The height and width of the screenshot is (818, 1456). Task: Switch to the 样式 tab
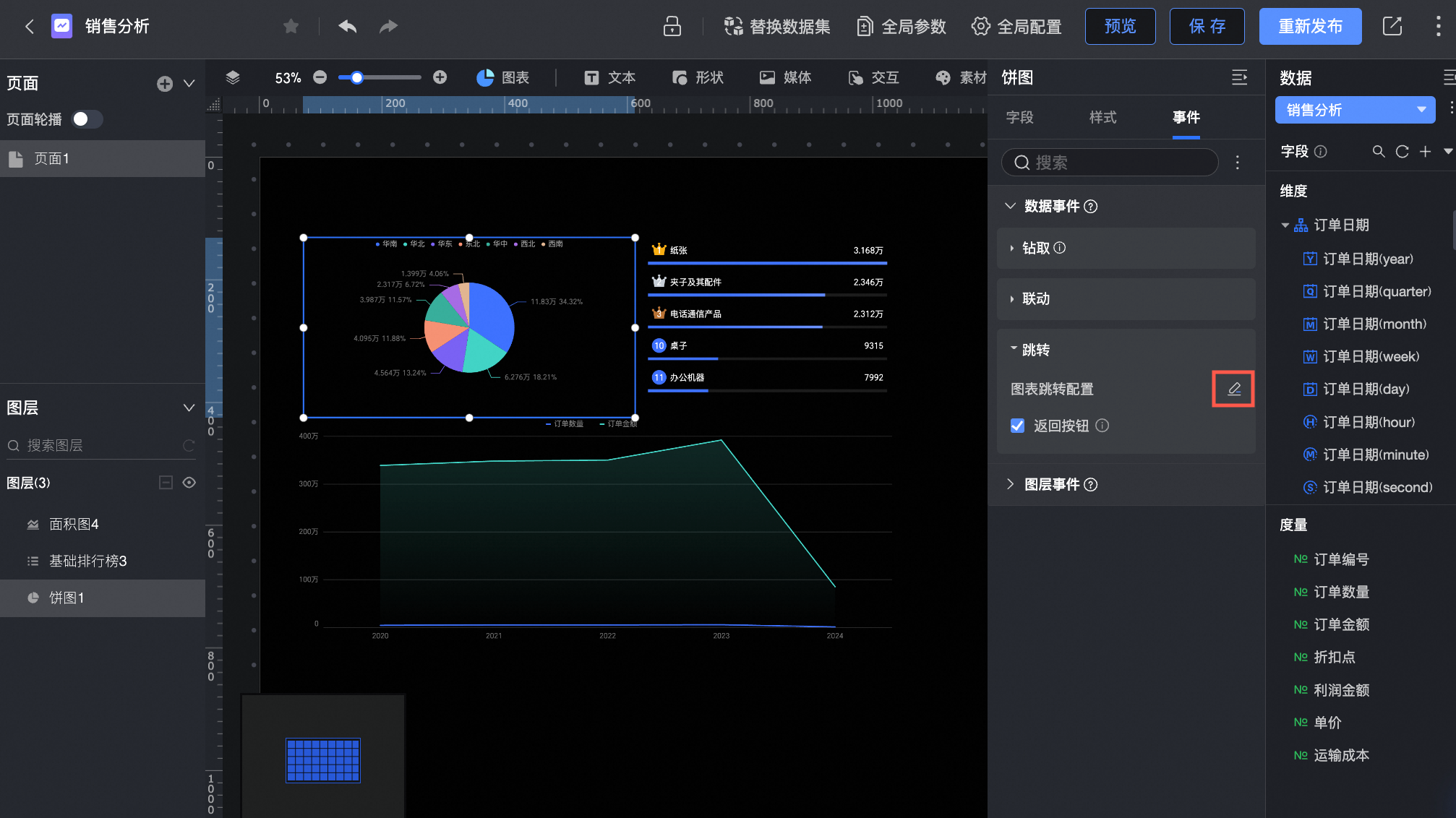(x=1102, y=117)
